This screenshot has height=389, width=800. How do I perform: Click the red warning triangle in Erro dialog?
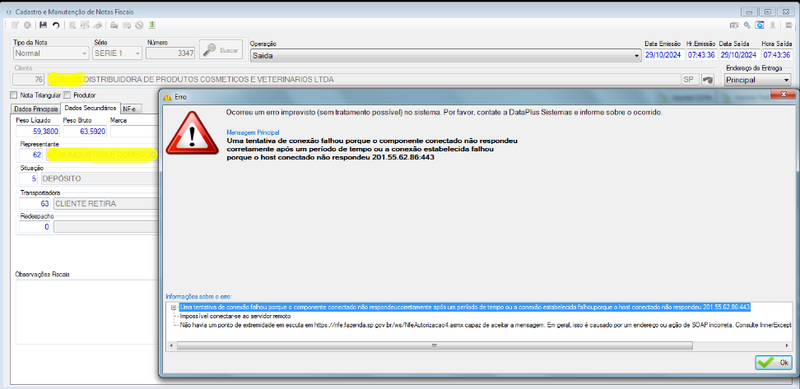(x=192, y=134)
